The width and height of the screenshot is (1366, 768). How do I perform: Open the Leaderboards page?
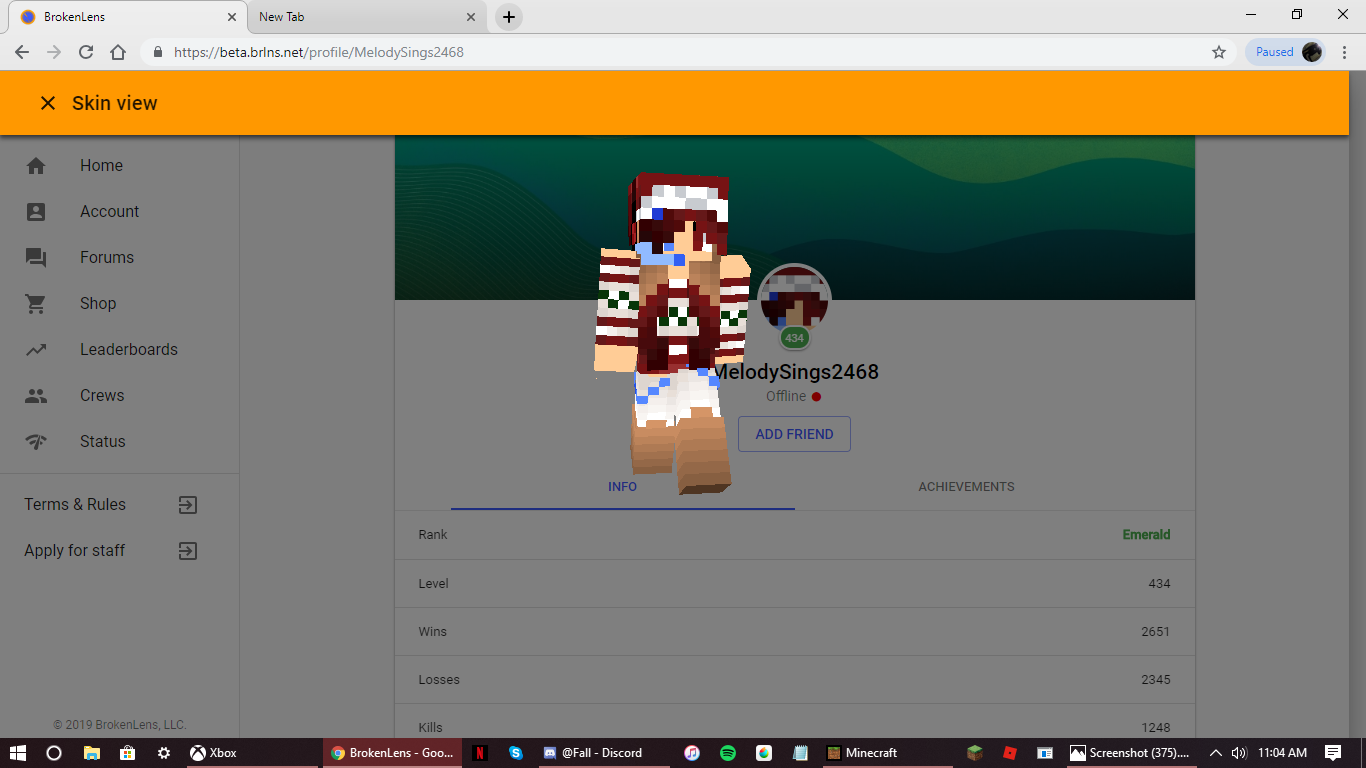point(129,350)
